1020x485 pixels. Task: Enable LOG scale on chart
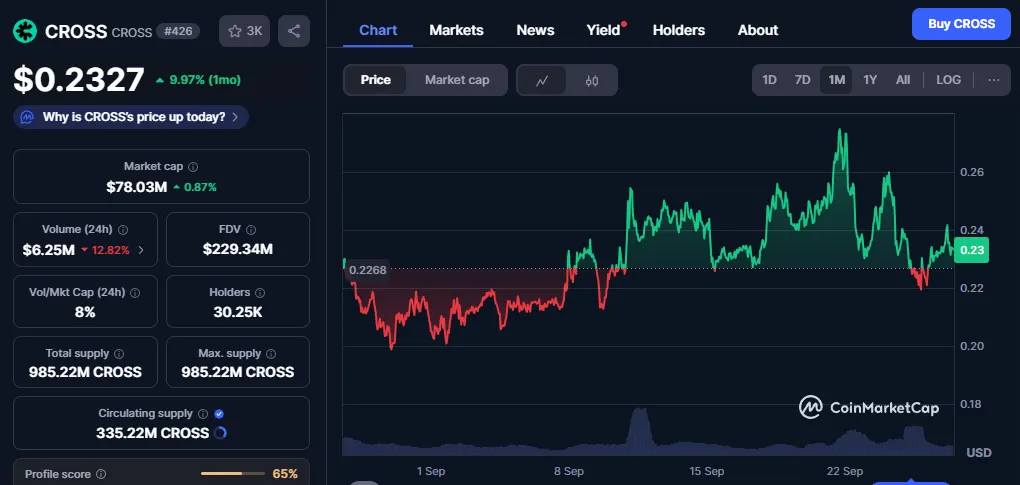(x=948, y=80)
